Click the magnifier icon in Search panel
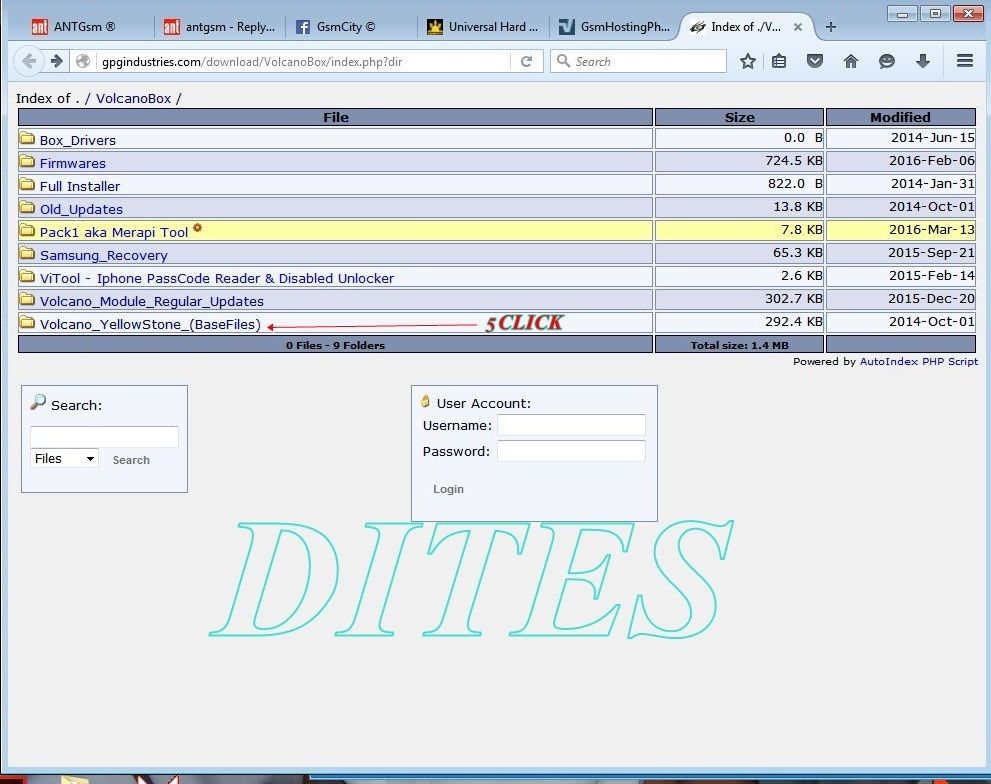The width and height of the screenshot is (991, 784). pyautogui.click(x=38, y=402)
